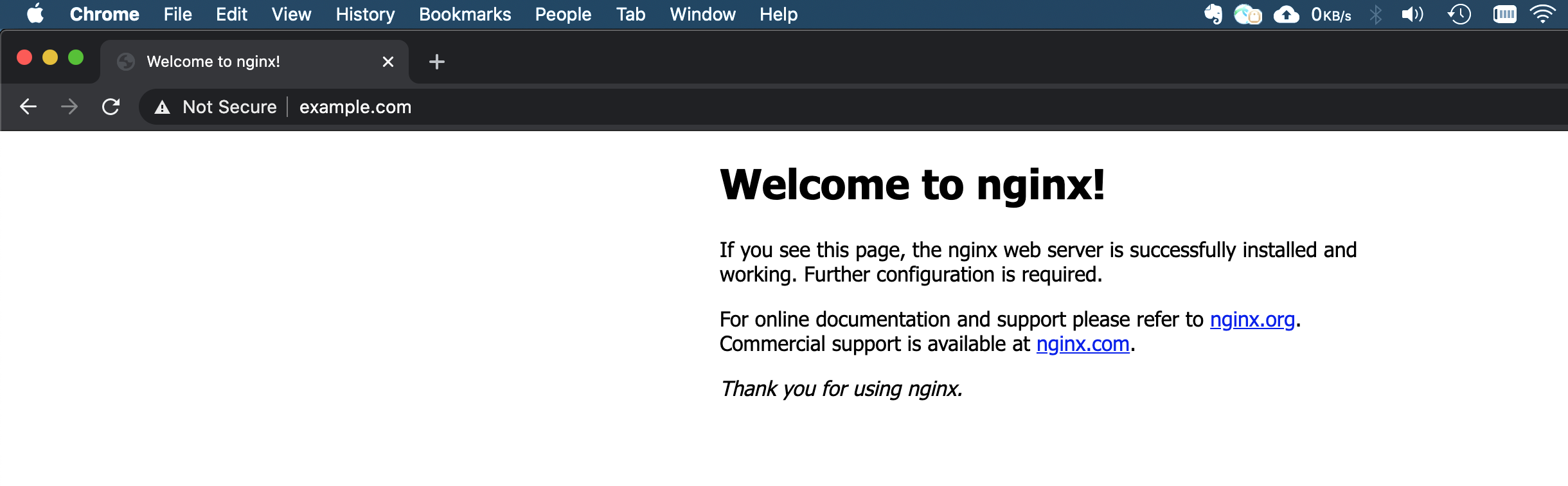Click the Welcome to nginx! heading
This screenshot has width=1568, height=486.
click(912, 185)
